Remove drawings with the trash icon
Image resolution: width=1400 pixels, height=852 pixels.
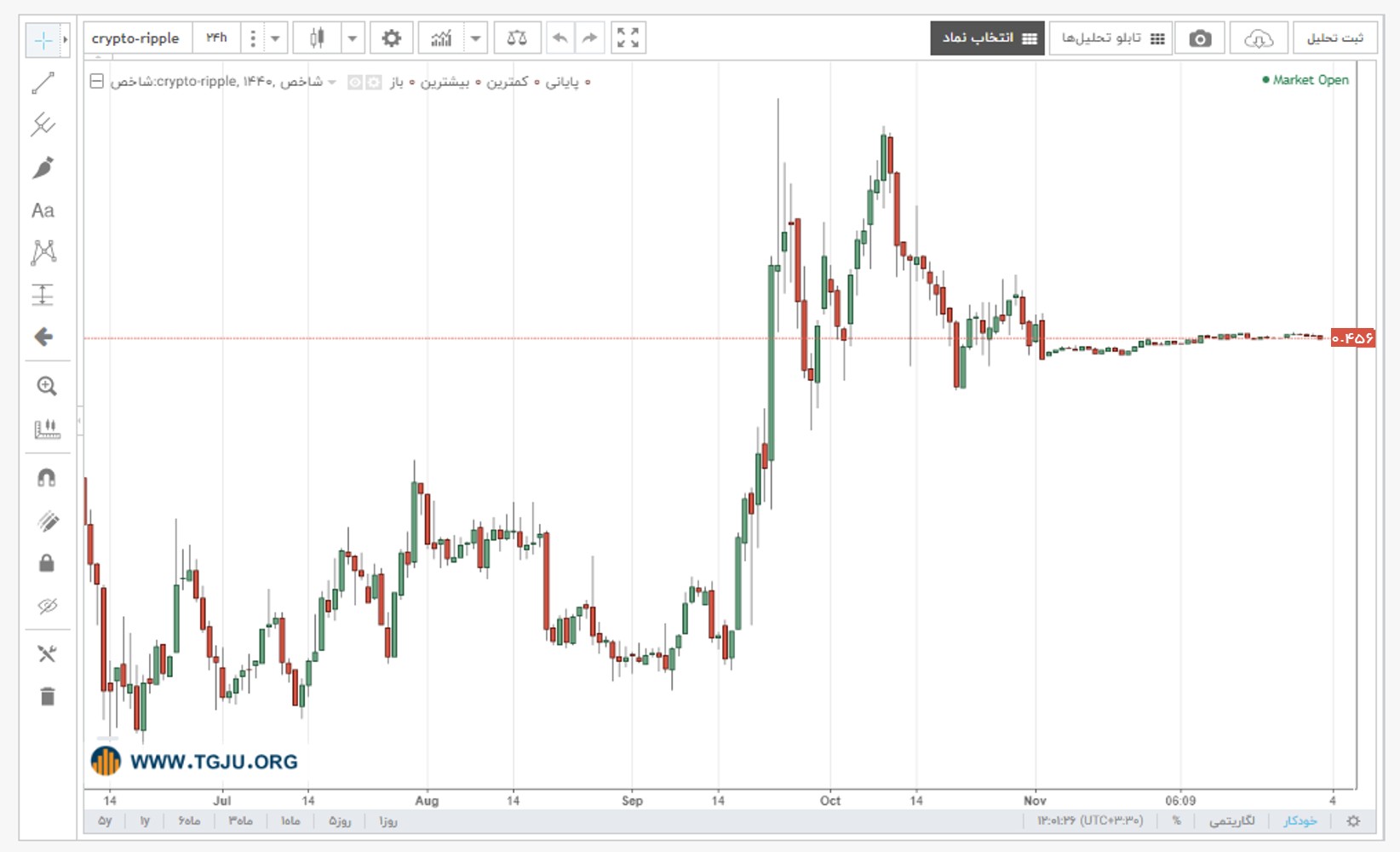47,696
